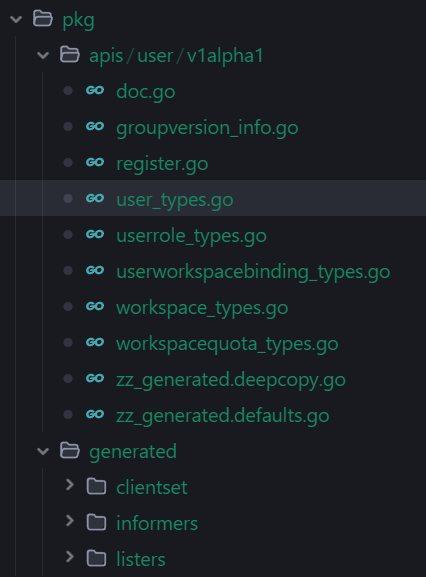Click the pkg open-folder icon
This screenshot has height=577, width=426.
pyautogui.click(x=43, y=18)
